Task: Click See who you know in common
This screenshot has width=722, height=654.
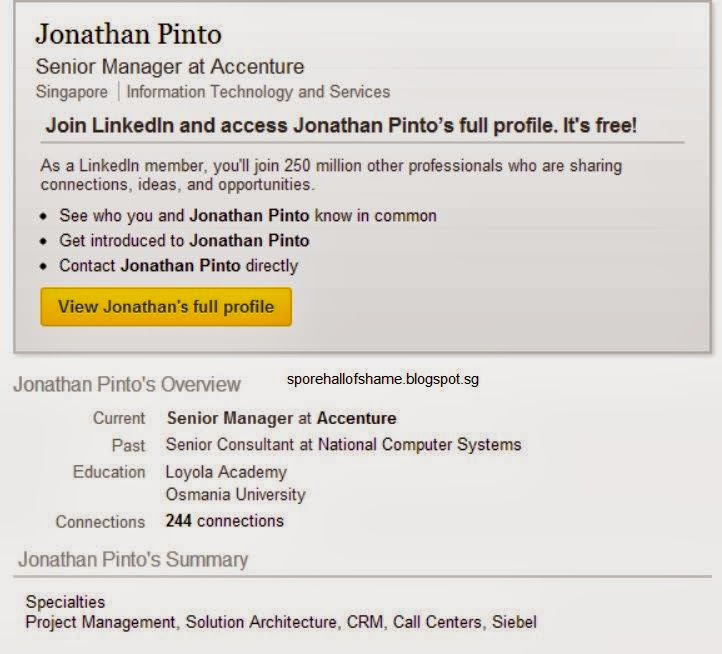Action: [247, 215]
